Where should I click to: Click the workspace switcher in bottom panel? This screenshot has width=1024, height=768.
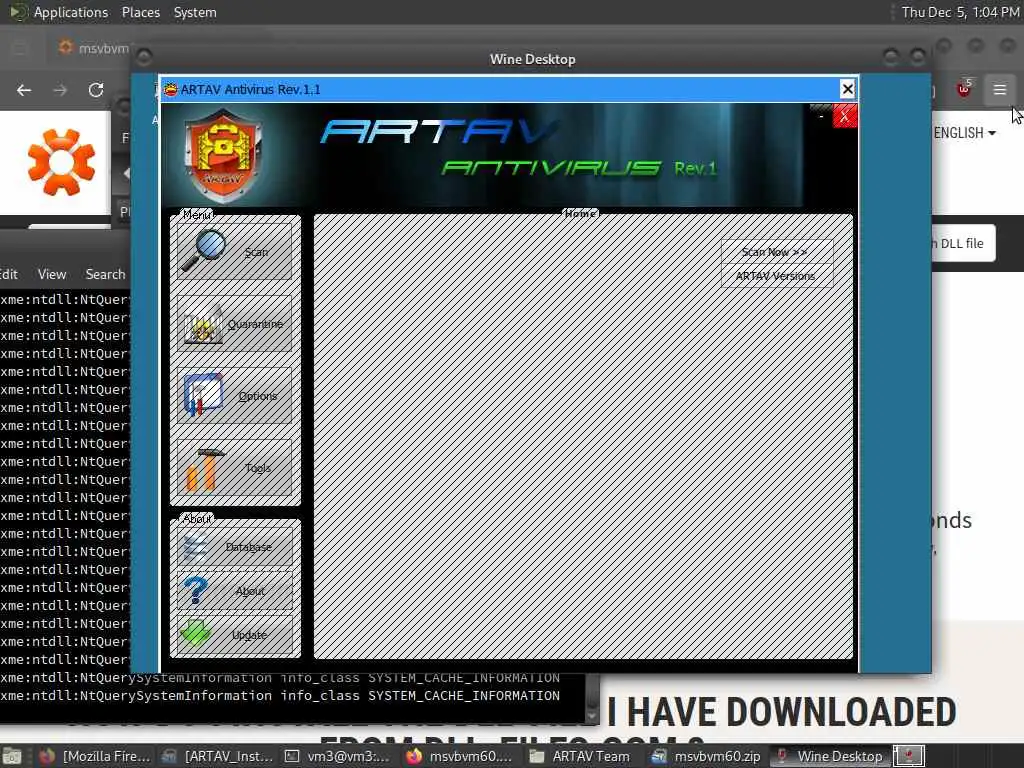point(908,756)
